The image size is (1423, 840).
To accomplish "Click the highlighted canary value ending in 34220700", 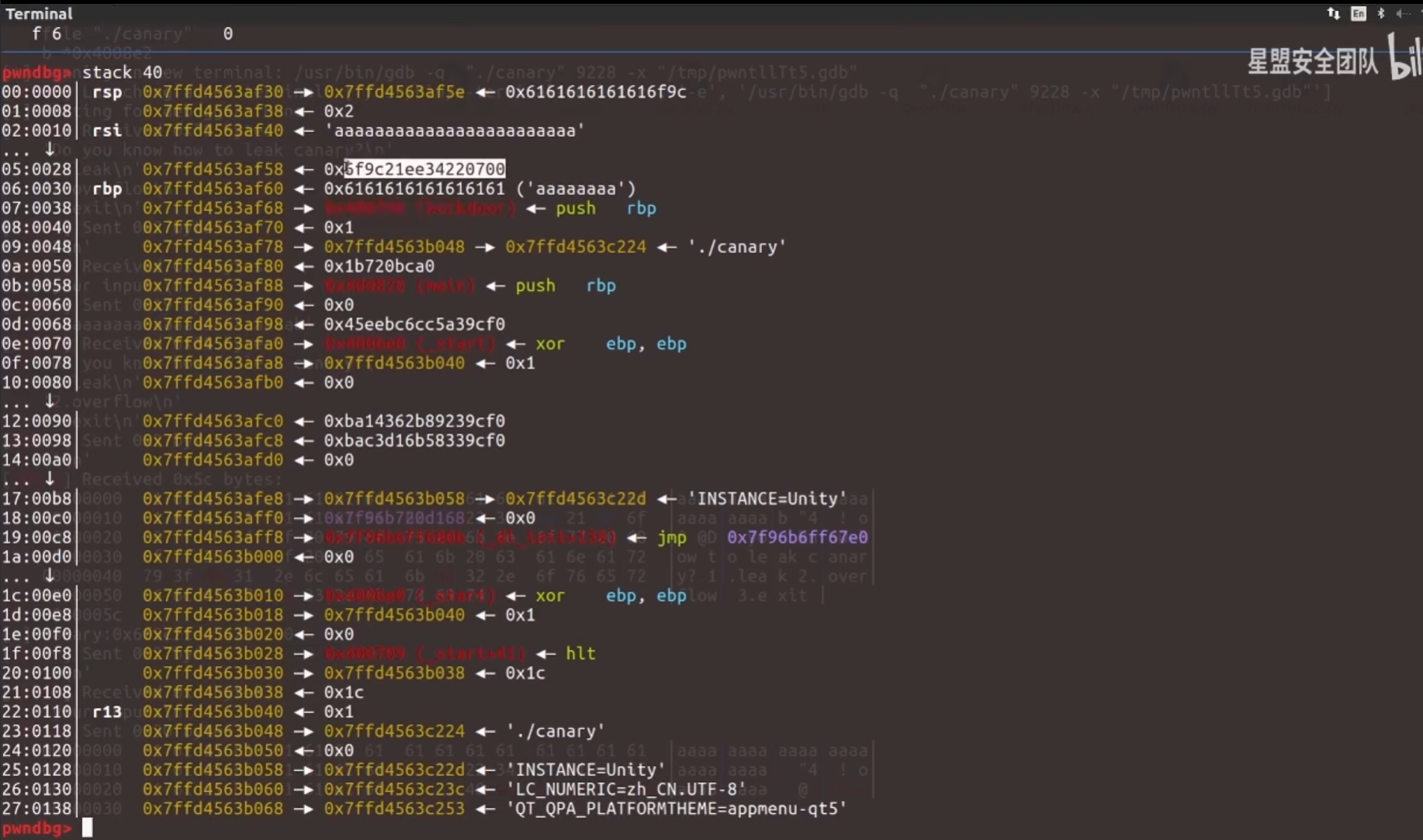I will [424, 169].
